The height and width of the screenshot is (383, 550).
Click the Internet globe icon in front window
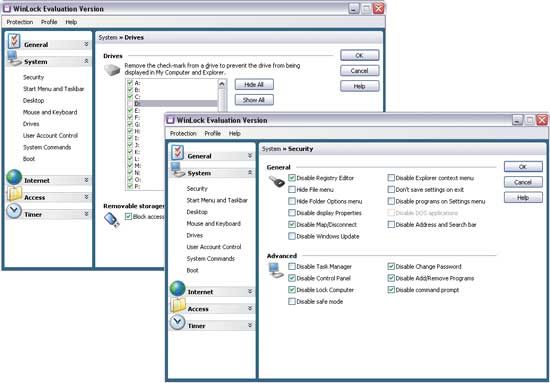[x=177, y=289]
